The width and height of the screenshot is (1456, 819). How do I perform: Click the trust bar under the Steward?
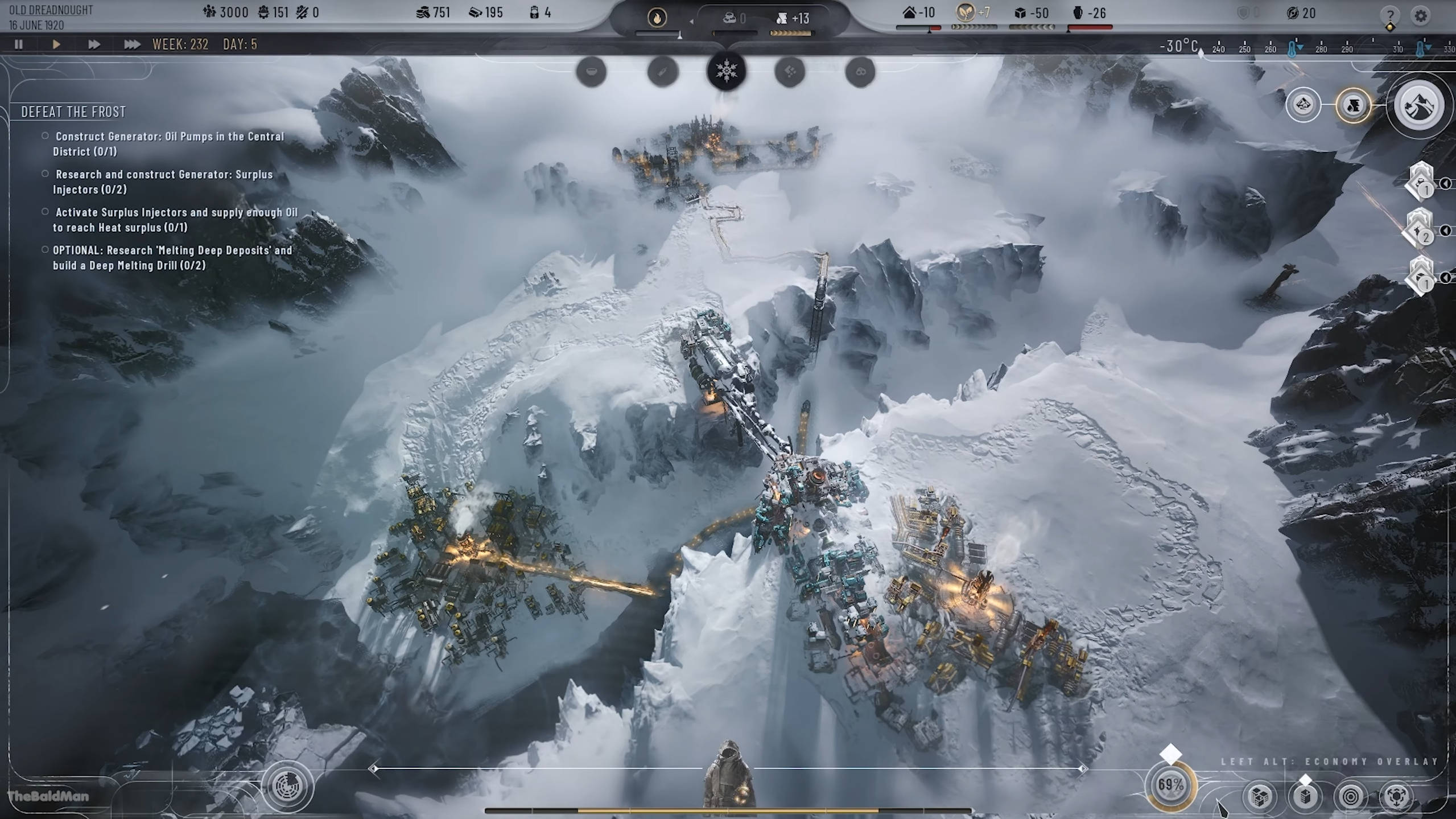pos(728,810)
